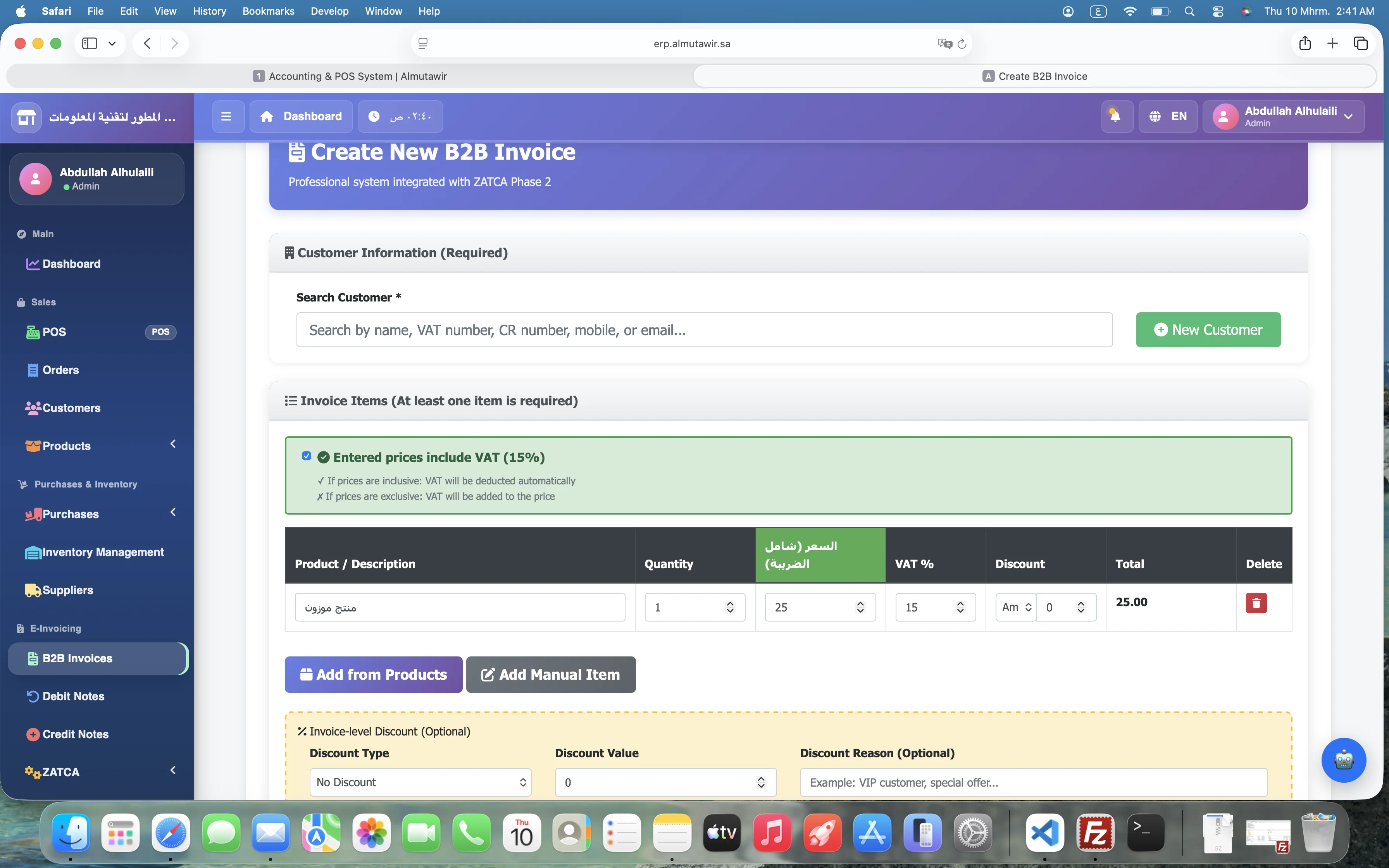1389x868 pixels.
Task: Click the Safari share icon
Action: point(1305,44)
